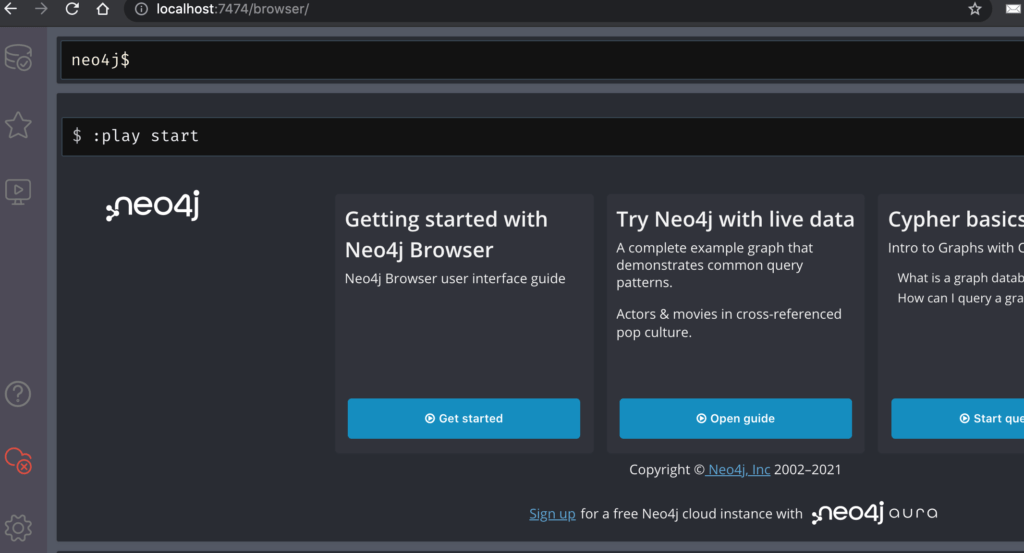
Task: Click 'How can I query a gra...' list item
Action: click(x=960, y=298)
